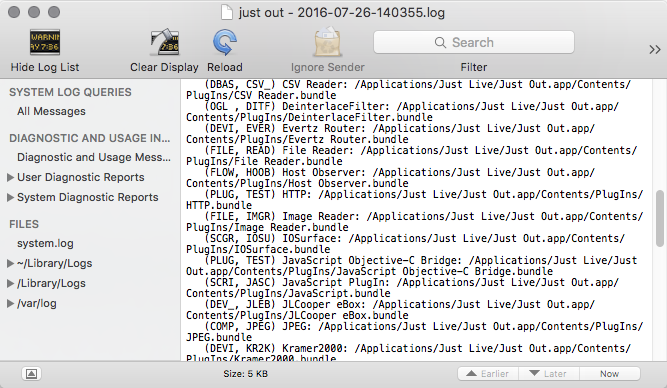Go to Later log entries
The height and width of the screenshot is (388, 667).
(x=549, y=374)
